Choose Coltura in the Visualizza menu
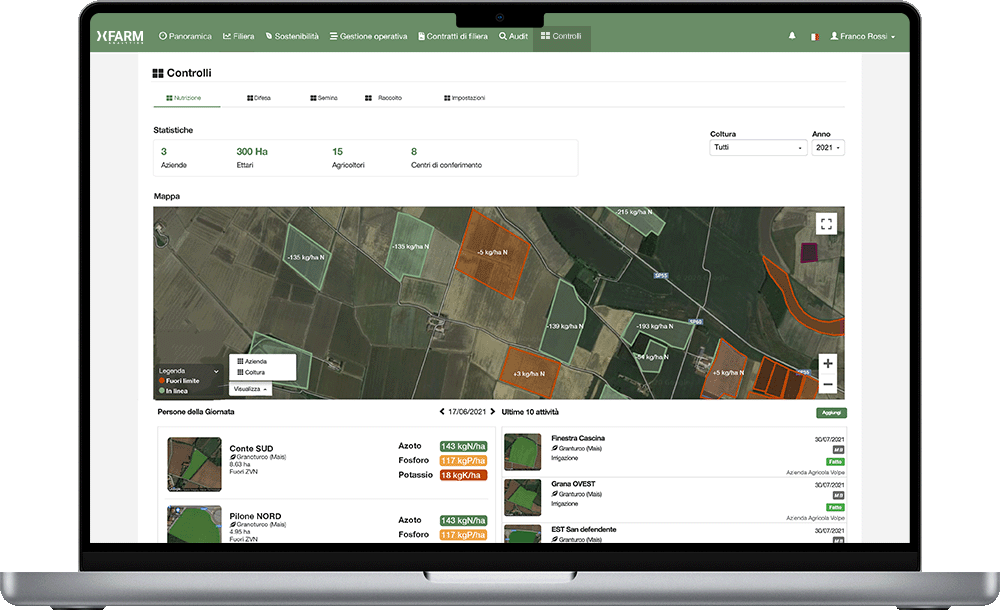The width and height of the screenshot is (1000, 610). tap(251, 373)
